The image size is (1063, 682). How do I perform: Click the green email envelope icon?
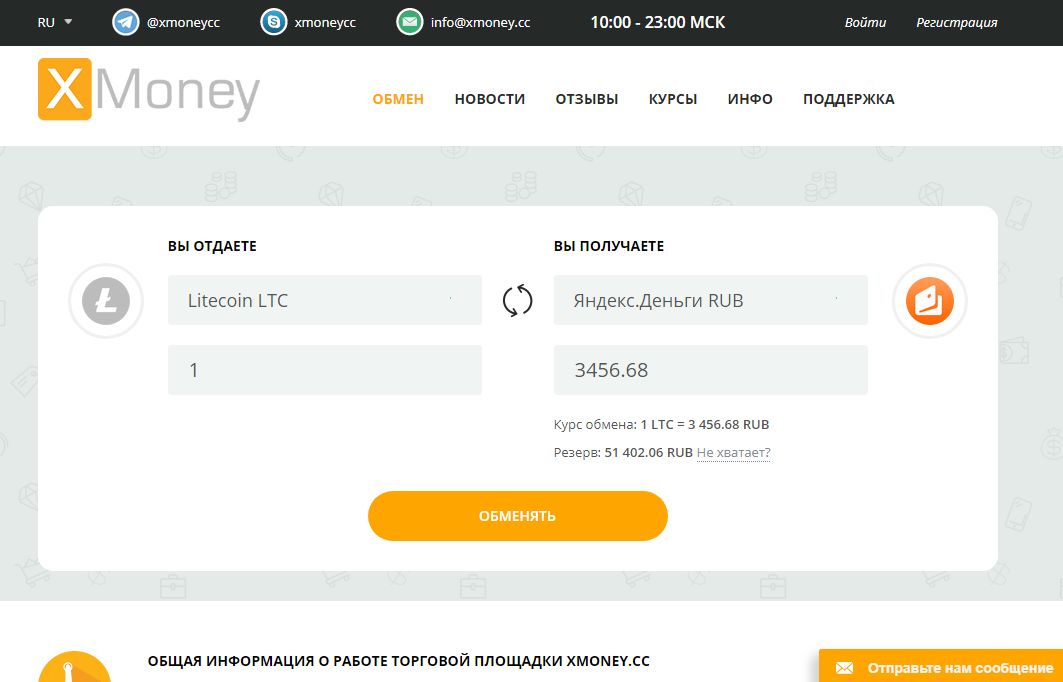[x=409, y=22]
